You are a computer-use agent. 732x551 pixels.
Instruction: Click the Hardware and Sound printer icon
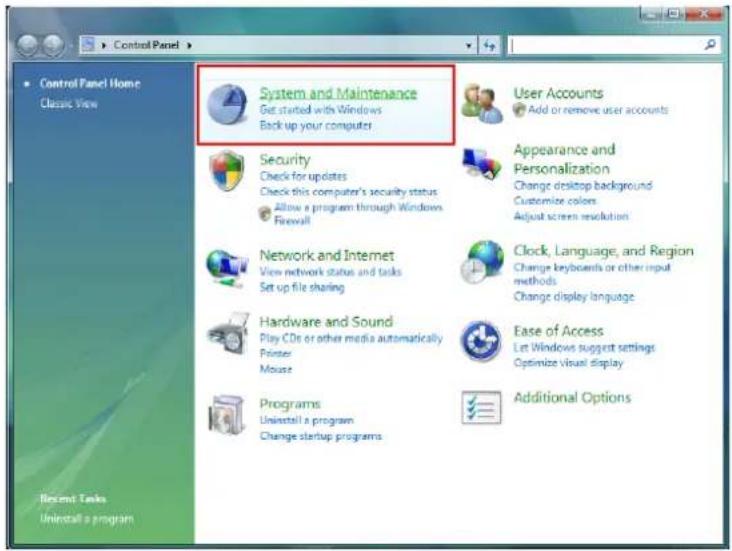(x=228, y=333)
